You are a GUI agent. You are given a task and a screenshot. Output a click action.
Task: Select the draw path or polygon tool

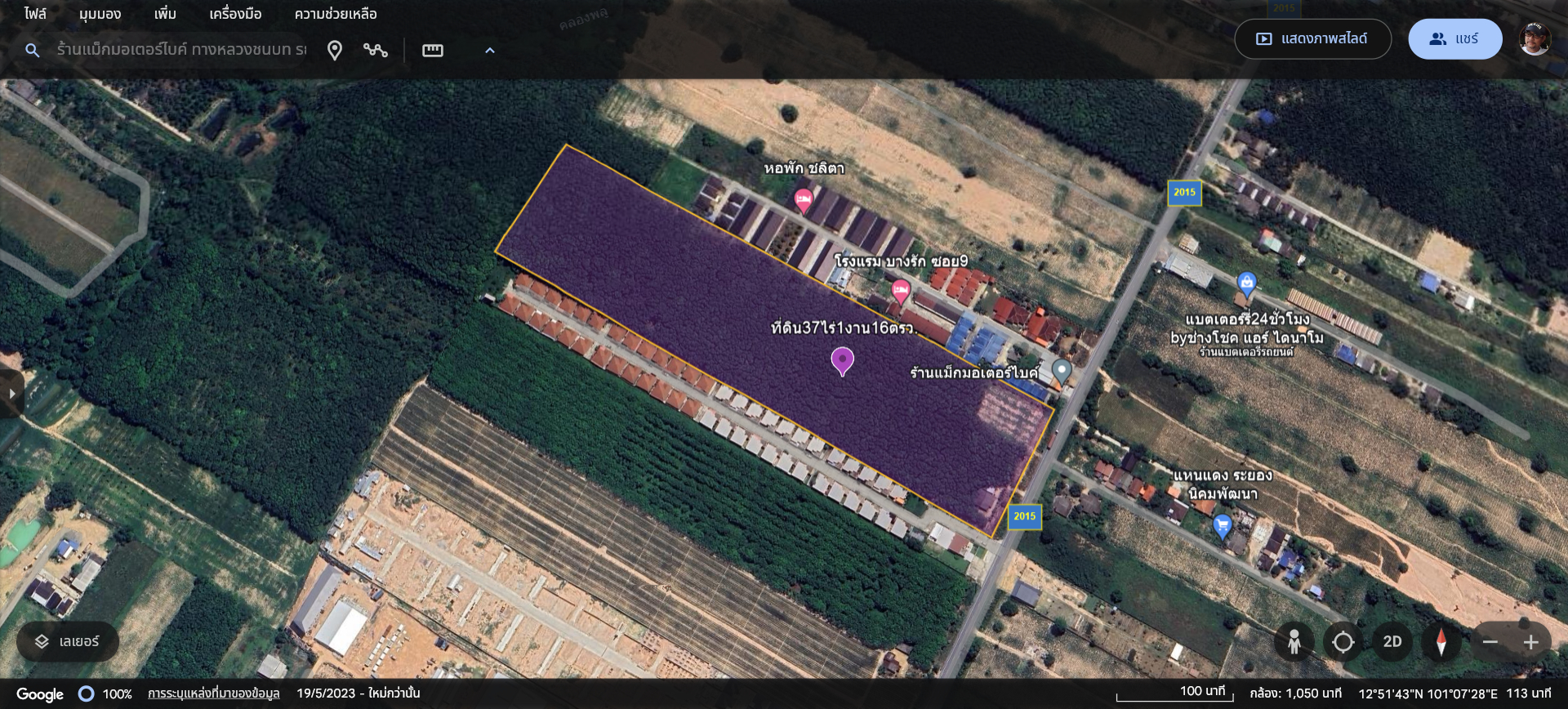(x=376, y=50)
